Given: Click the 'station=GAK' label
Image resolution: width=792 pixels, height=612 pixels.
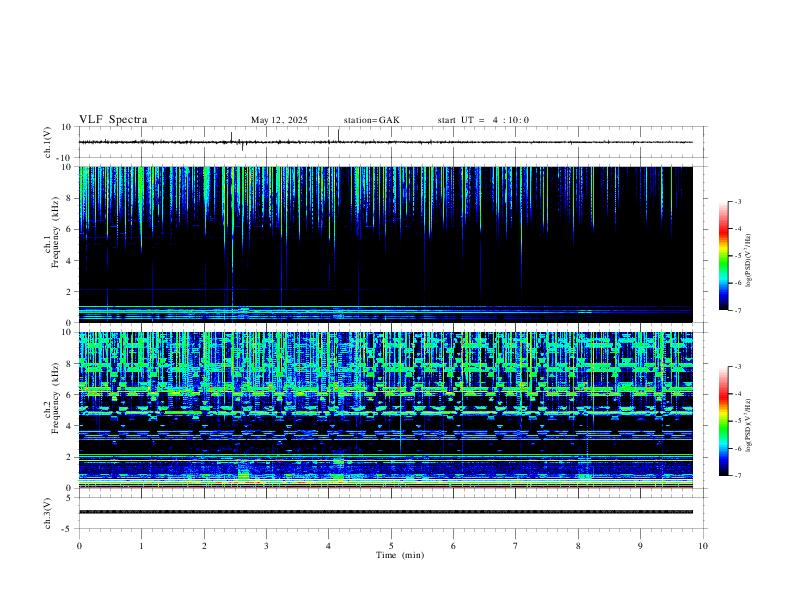Looking at the screenshot, I should (x=371, y=120).
